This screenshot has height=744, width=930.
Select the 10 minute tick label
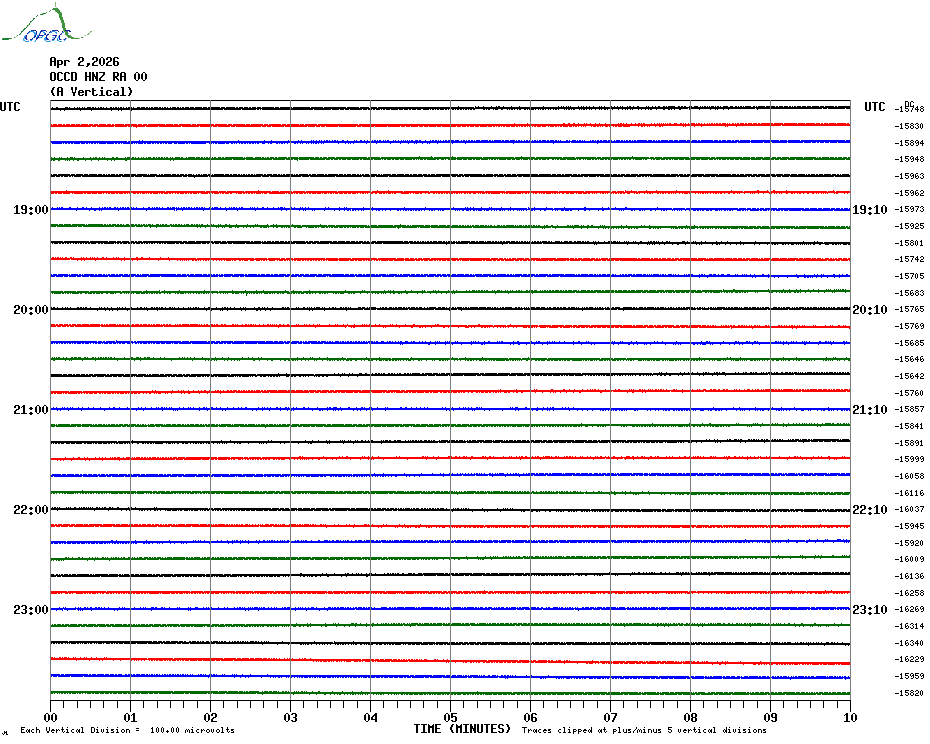pyautogui.click(x=849, y=717)
